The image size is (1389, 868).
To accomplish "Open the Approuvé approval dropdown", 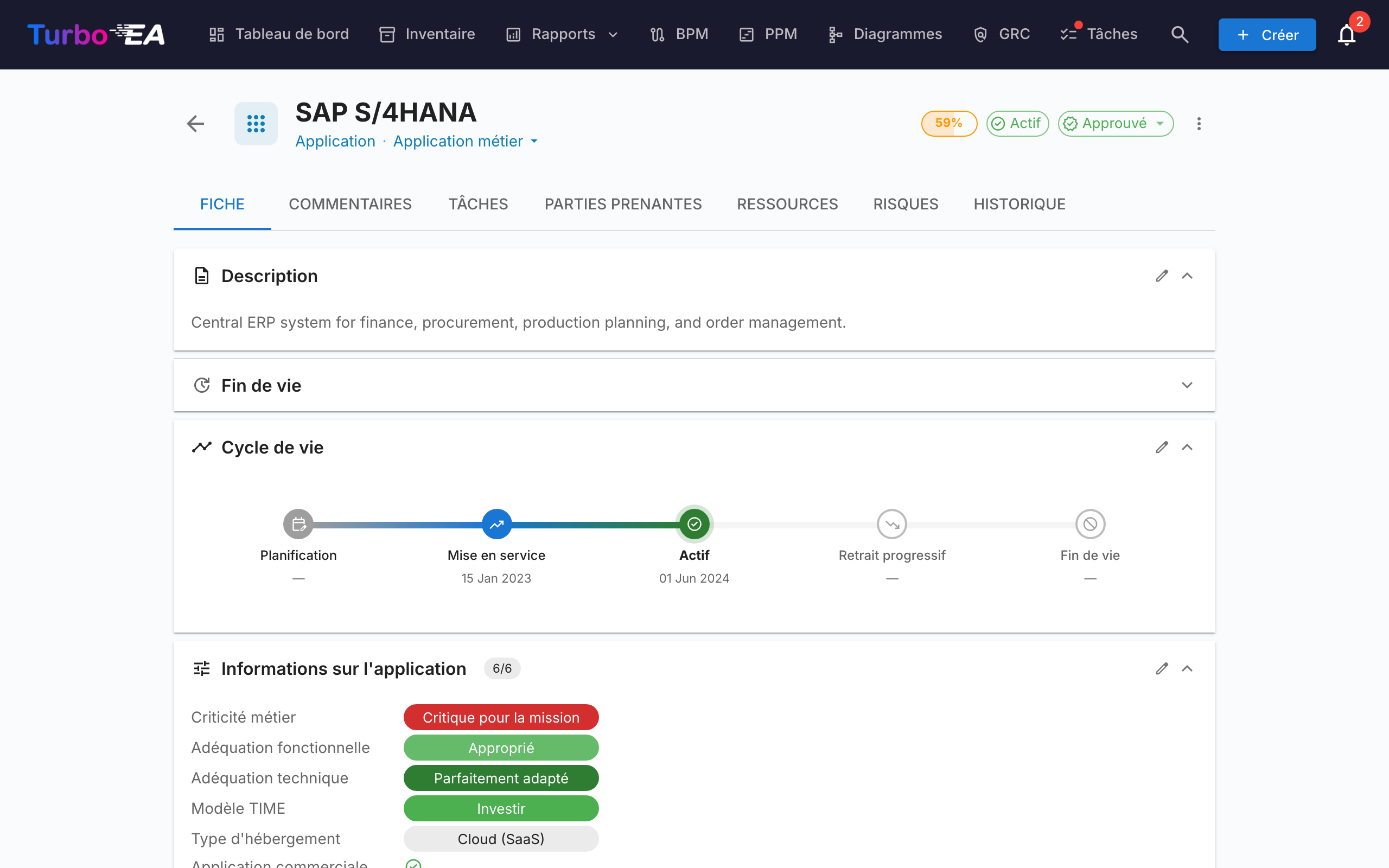I will coord(1115,124).
